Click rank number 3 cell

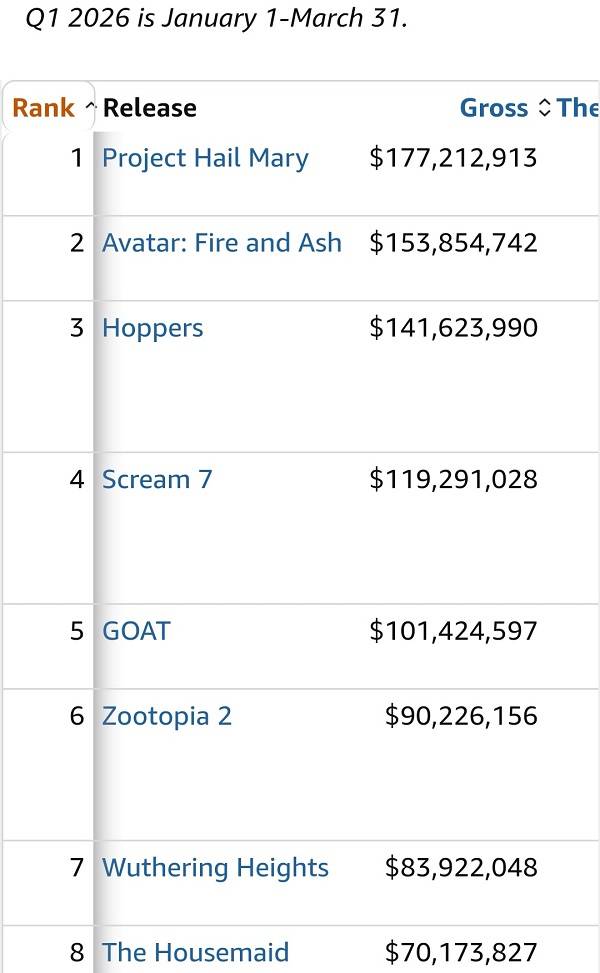tap(77, 328)
